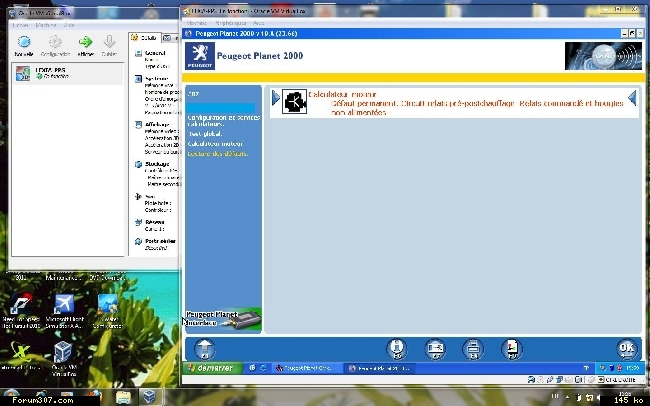Click the VirtualBox icon in host taskbar
This screenshot has width=650, height=406.
pyautogui.click(x=149, y=397)
